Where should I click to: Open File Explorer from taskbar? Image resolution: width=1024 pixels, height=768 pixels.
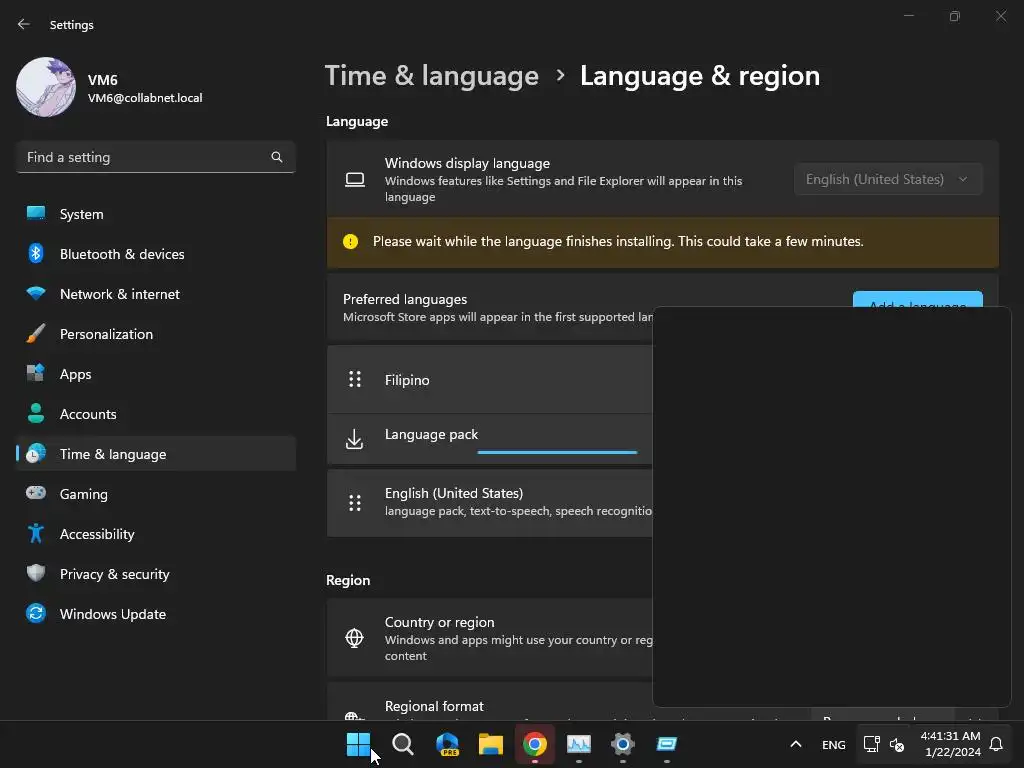pyautogui.click(x=490, y=744)
